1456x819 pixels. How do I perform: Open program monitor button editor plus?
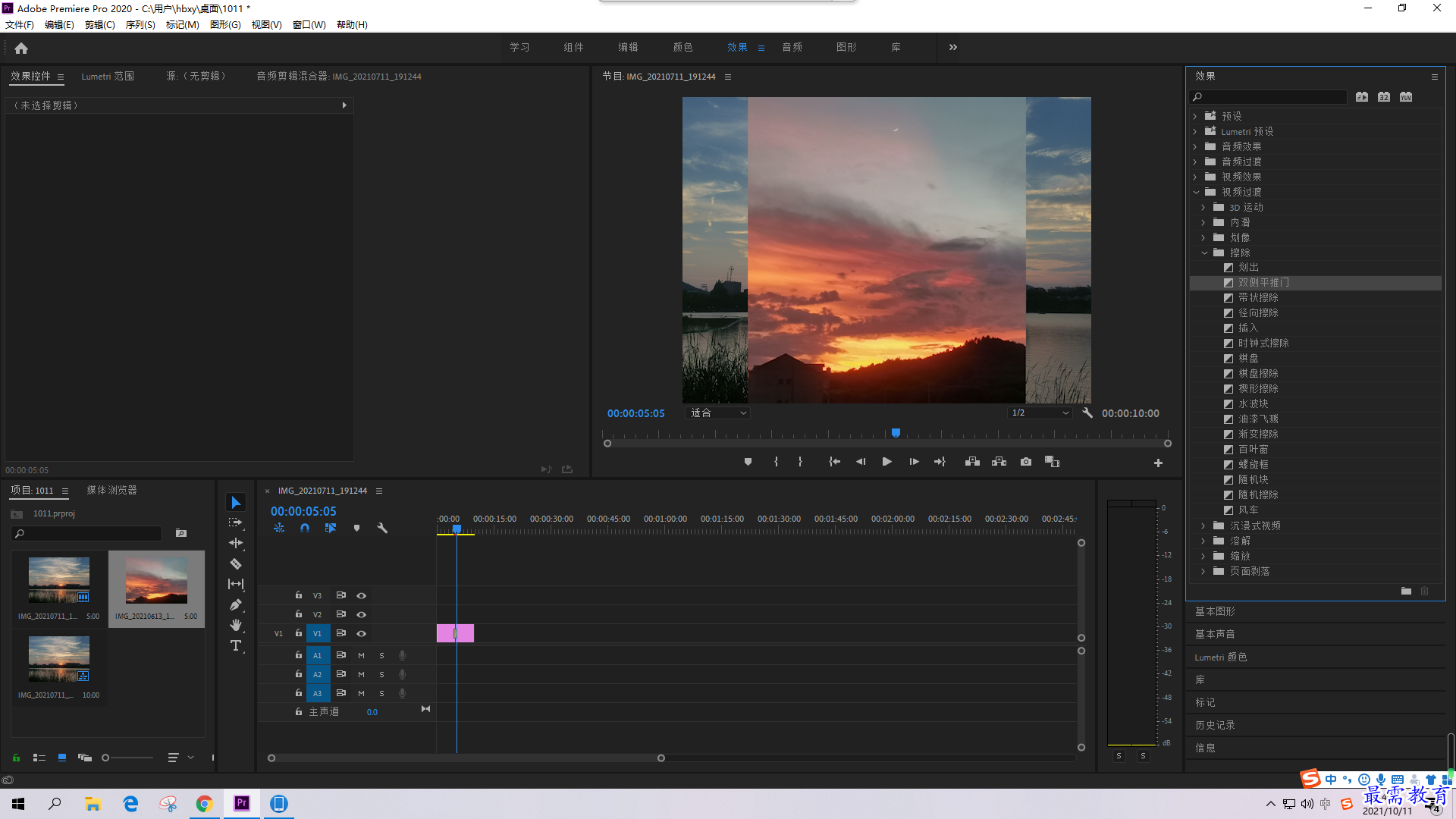[1158, 463]
